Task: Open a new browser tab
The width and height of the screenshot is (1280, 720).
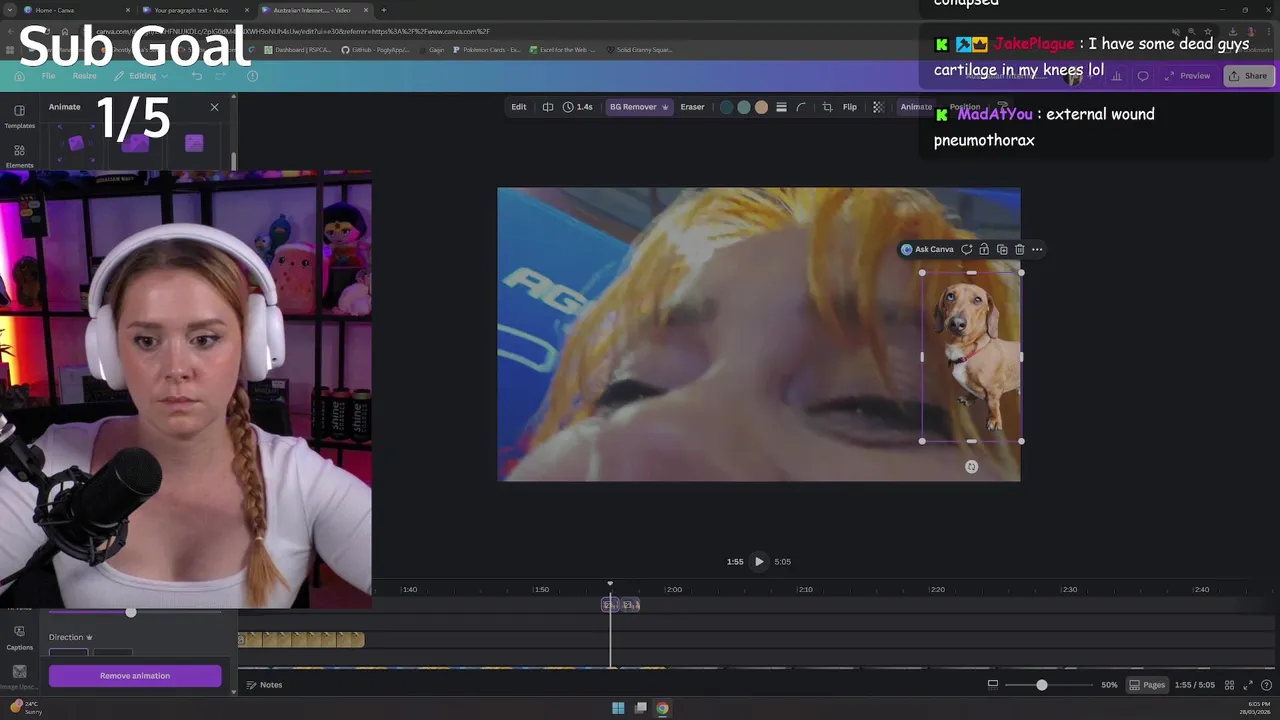Action: (x=383, y=10)
